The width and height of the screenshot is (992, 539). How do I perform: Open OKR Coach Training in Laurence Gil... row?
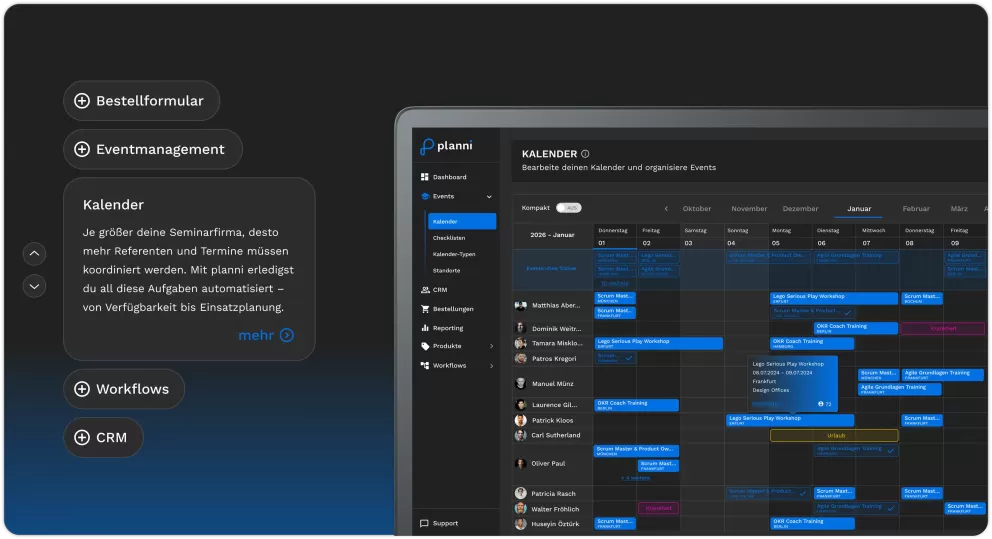pyautogui.click(x=636, y=405)
